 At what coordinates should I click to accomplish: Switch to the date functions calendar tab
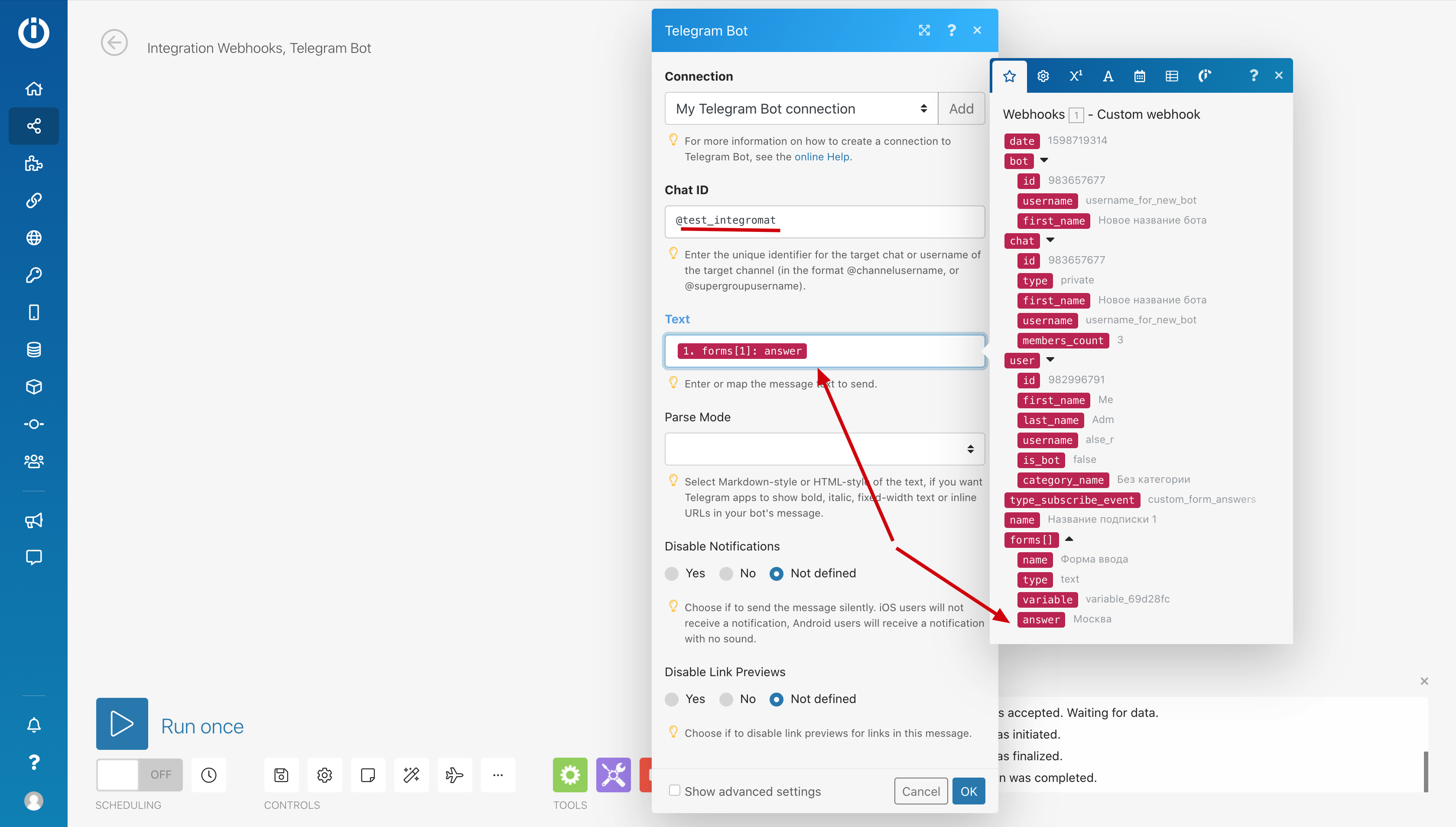1140,76
